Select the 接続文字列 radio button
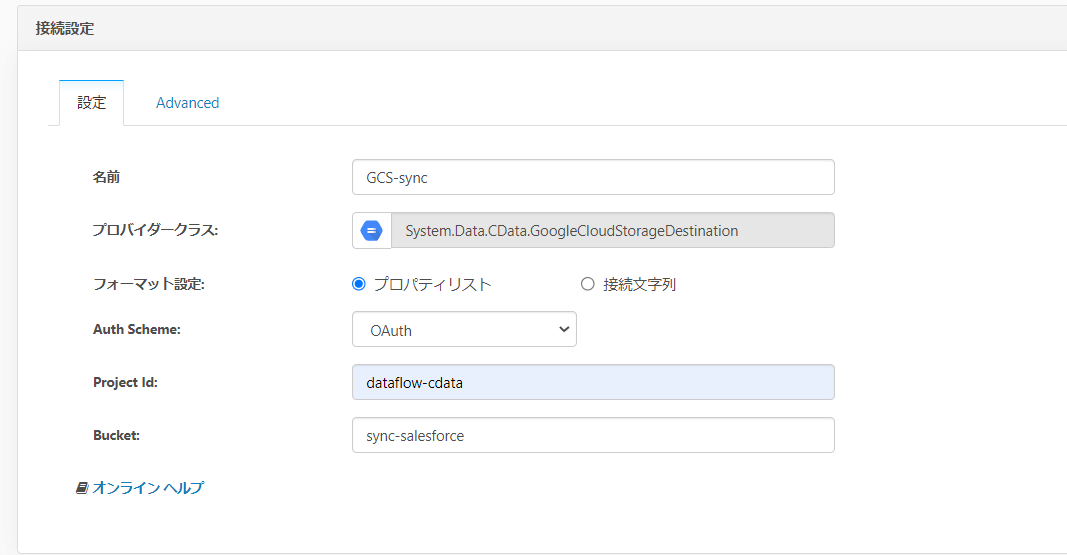The image size is (1067, 555). click(x=588, y=284)
